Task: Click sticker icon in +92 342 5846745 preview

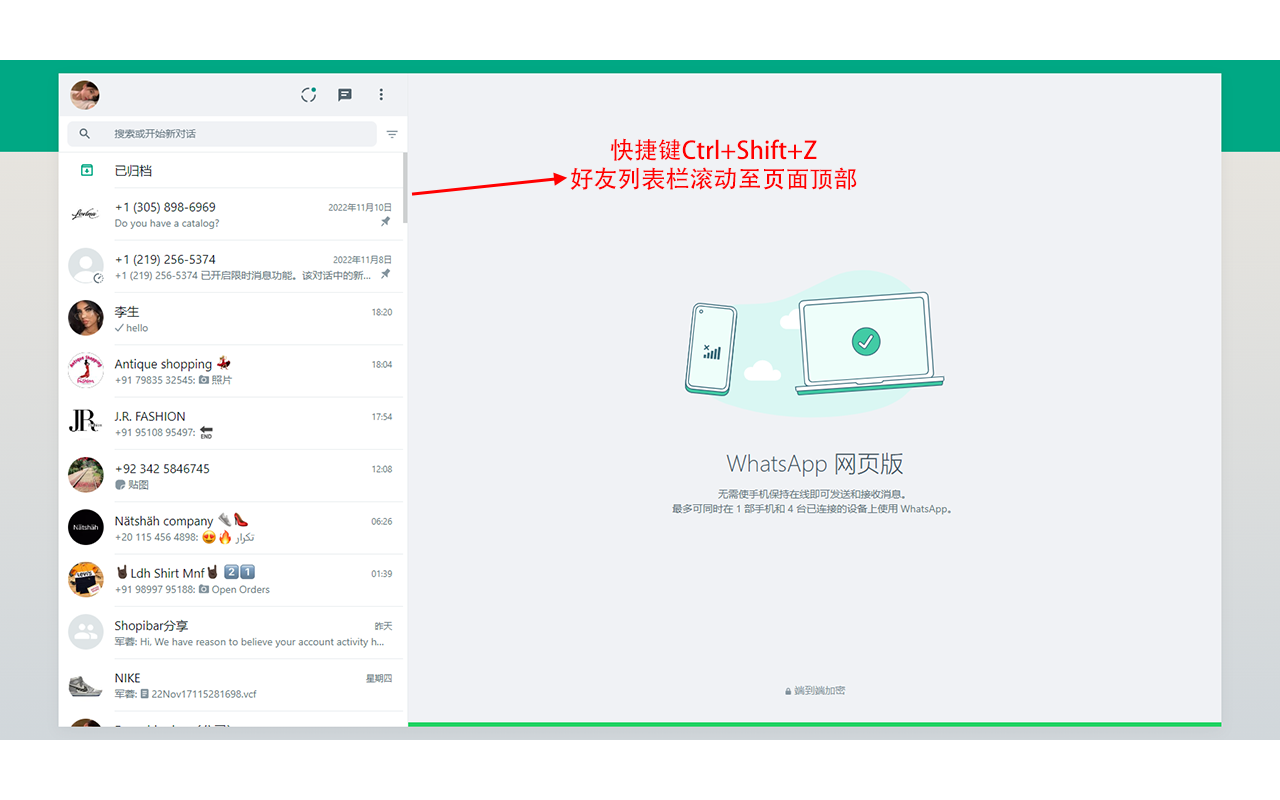Action: tap(120, 485)
